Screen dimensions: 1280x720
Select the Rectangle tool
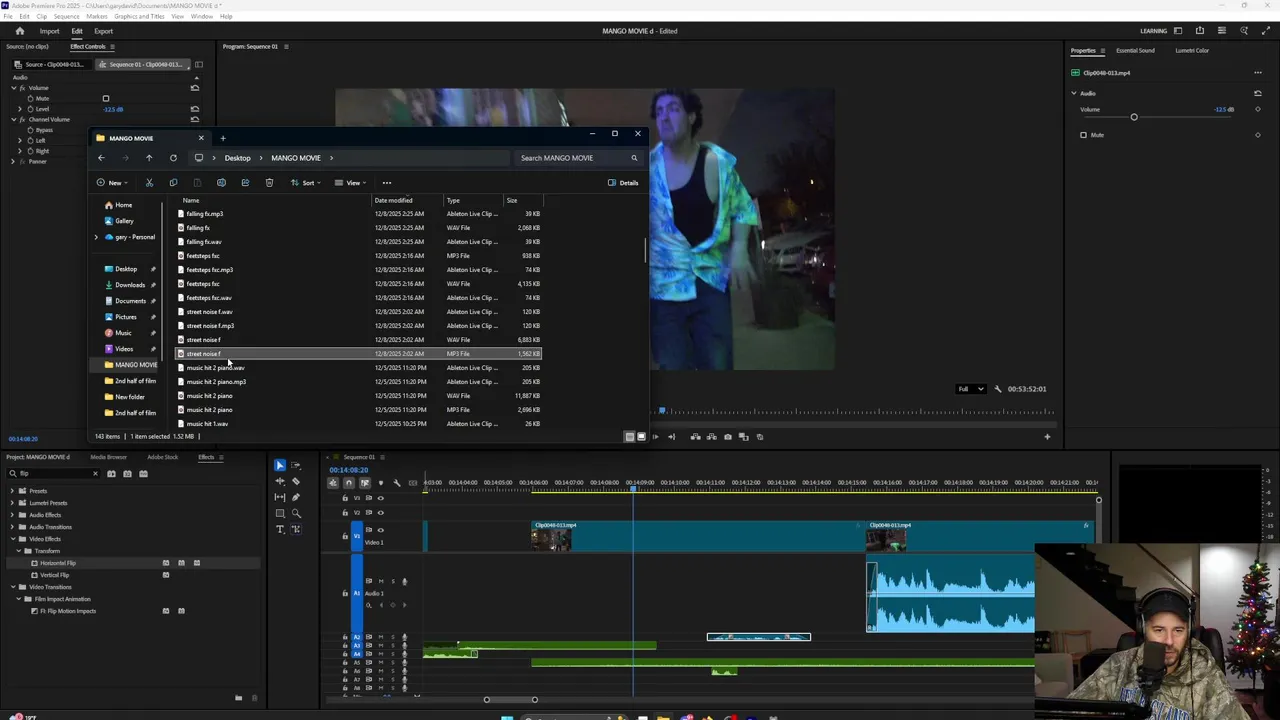coord(280,514)
